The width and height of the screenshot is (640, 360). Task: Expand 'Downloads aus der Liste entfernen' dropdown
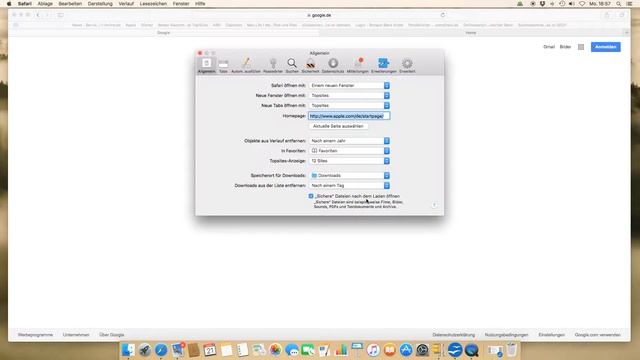coord(349,186)
